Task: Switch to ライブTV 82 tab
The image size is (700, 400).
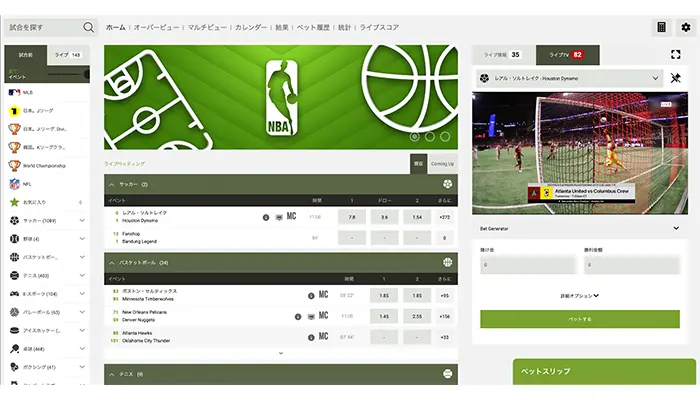Action: pyautogui.click(x=567, y=55)
